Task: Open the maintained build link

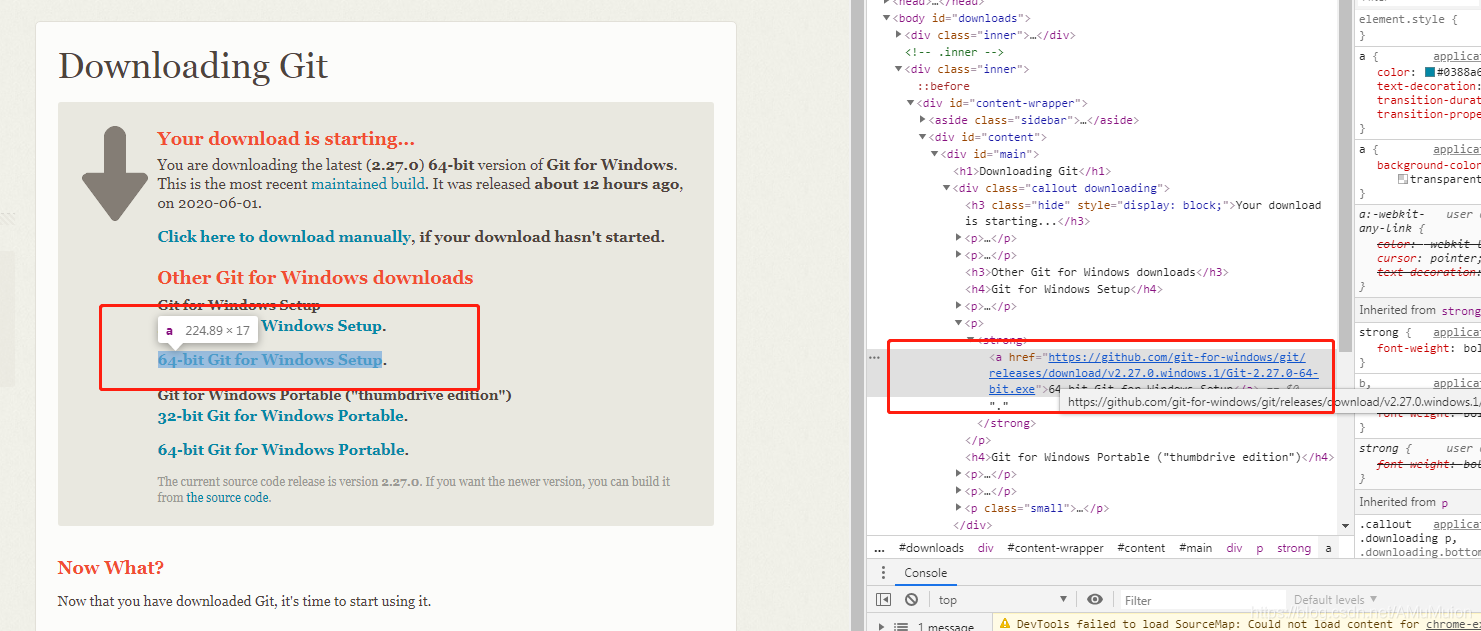Action: coord(368,184)
